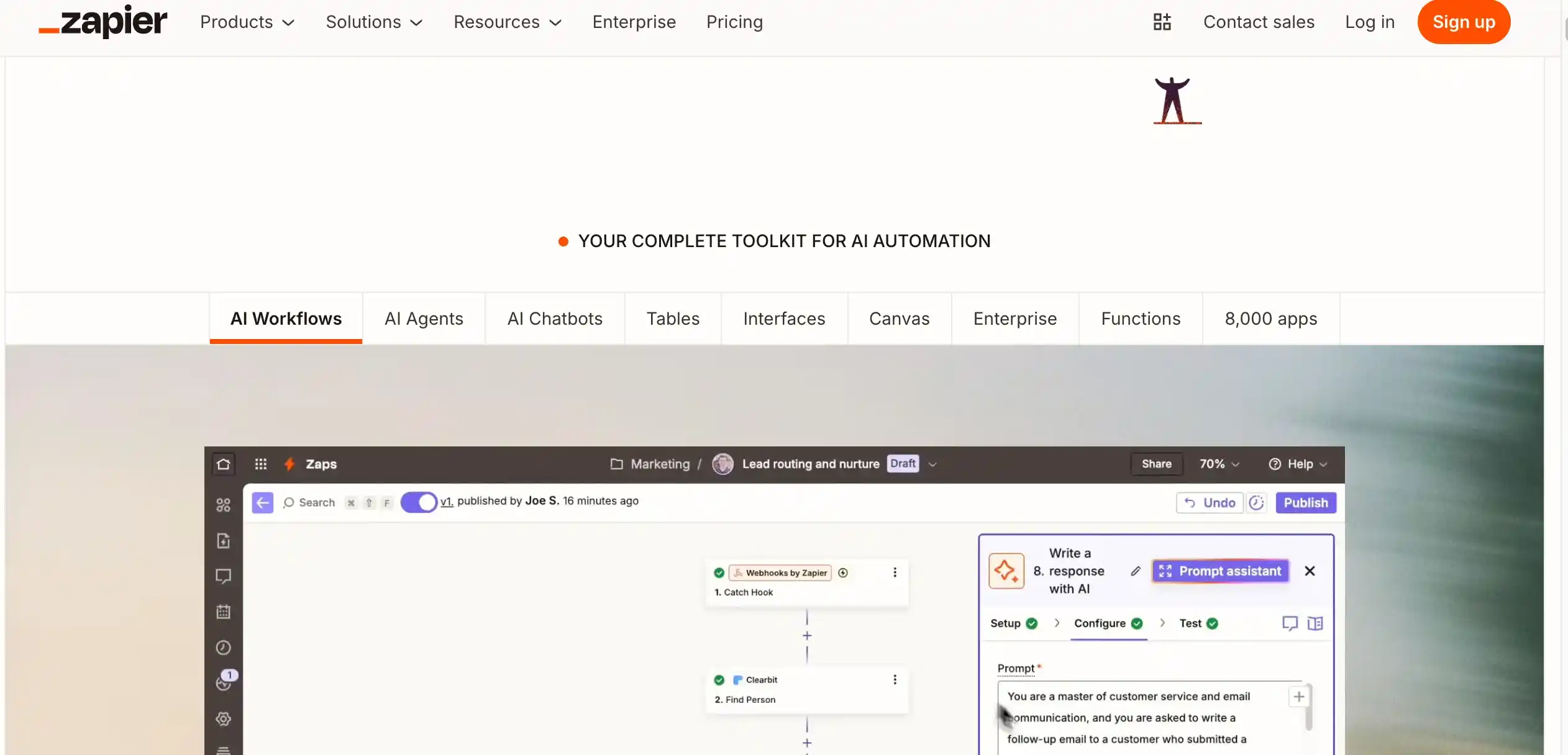This screenshot has height=755, width=1568.
Task: Click the Publish button
Action: 1305,502
